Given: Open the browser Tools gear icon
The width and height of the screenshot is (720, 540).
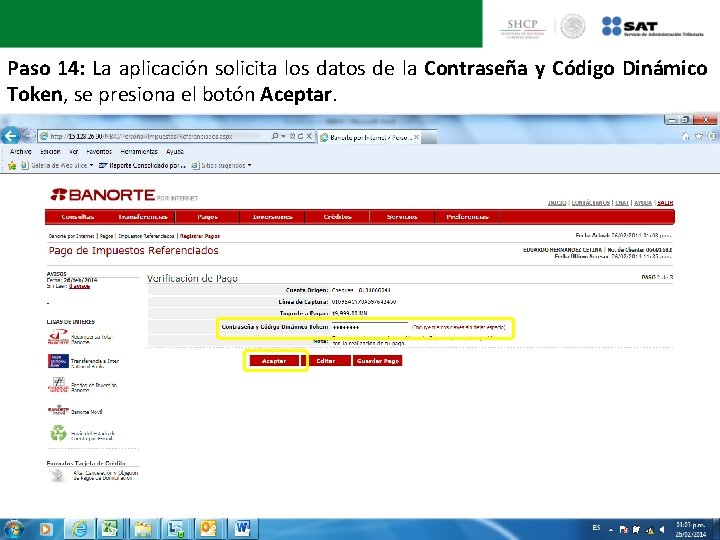Looking at the screenshot, I should [x=711, y=136].
